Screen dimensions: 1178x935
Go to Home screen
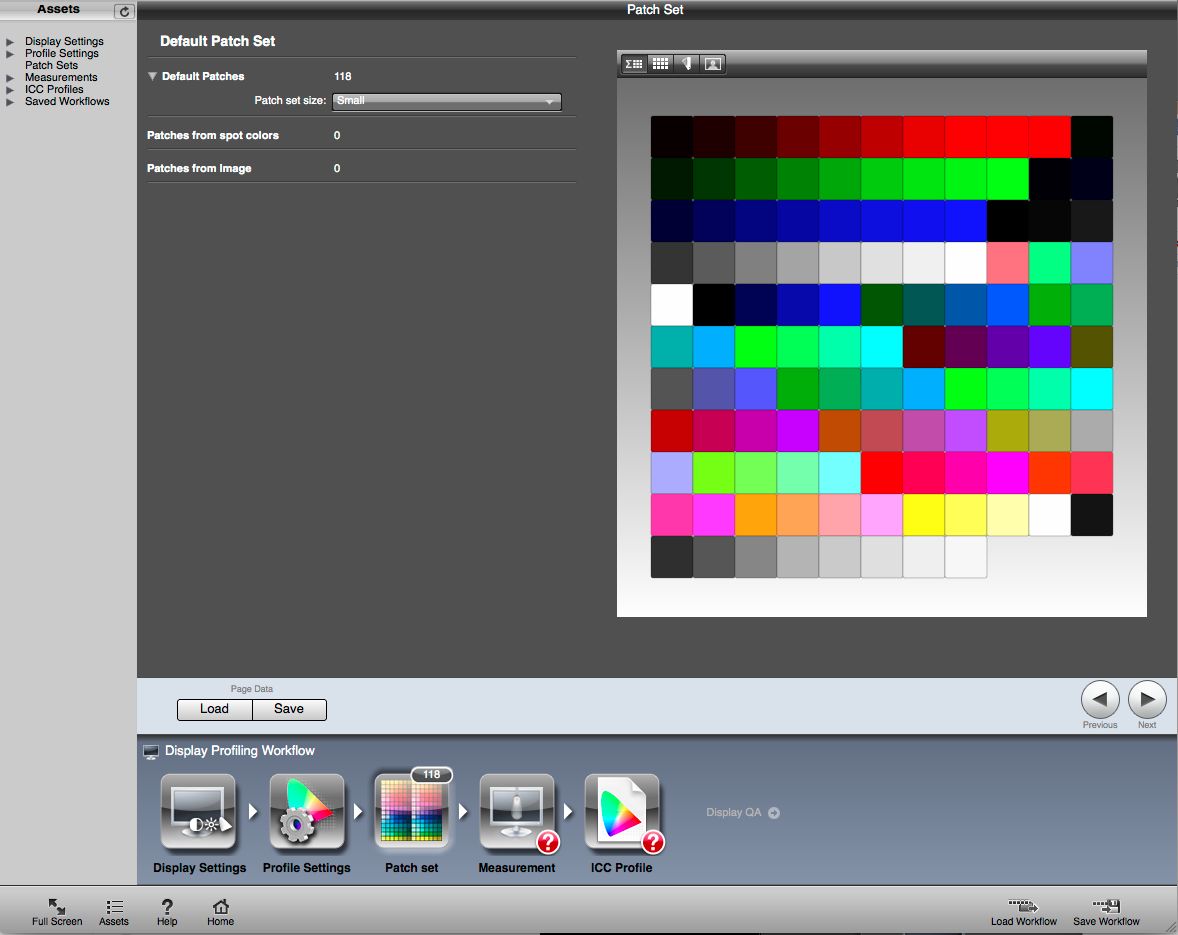pyautogui.click(x=221, y=912)
